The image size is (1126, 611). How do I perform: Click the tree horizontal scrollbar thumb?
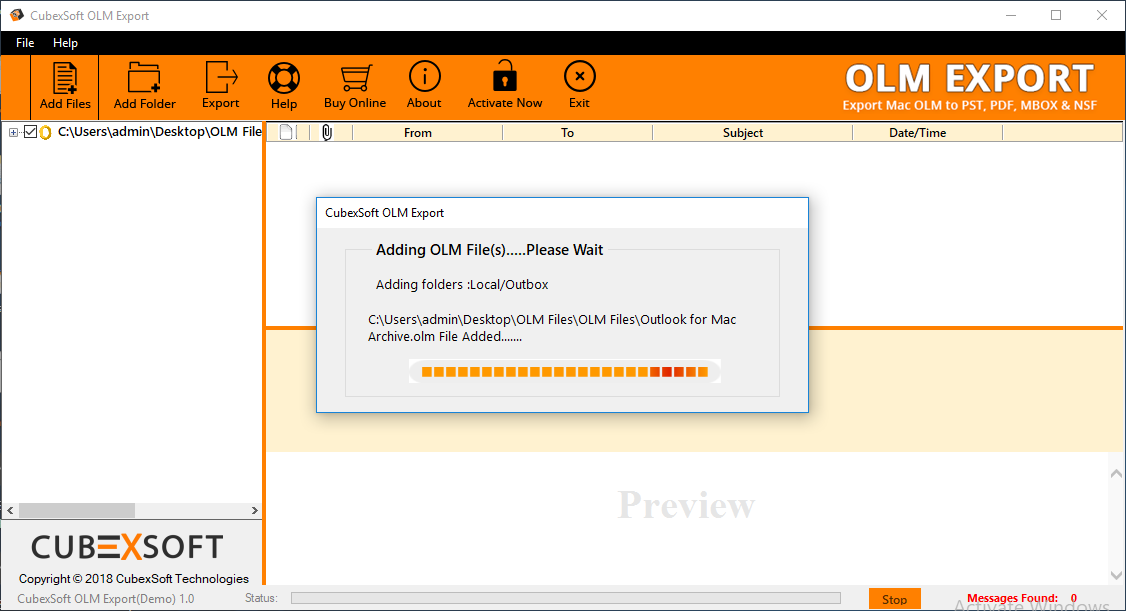click(77, 510)
